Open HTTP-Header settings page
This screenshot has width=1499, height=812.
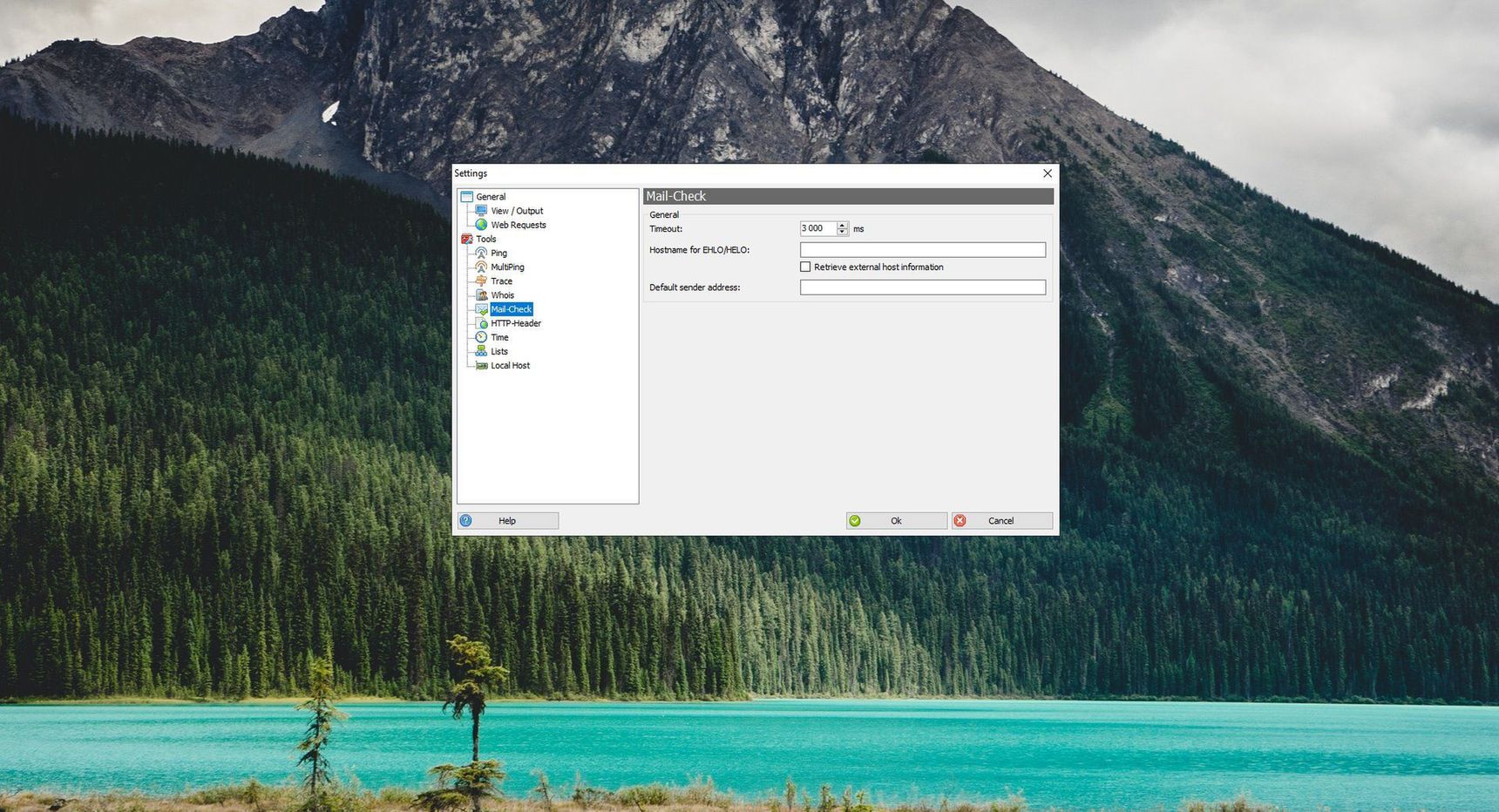(x=516, y=323)
